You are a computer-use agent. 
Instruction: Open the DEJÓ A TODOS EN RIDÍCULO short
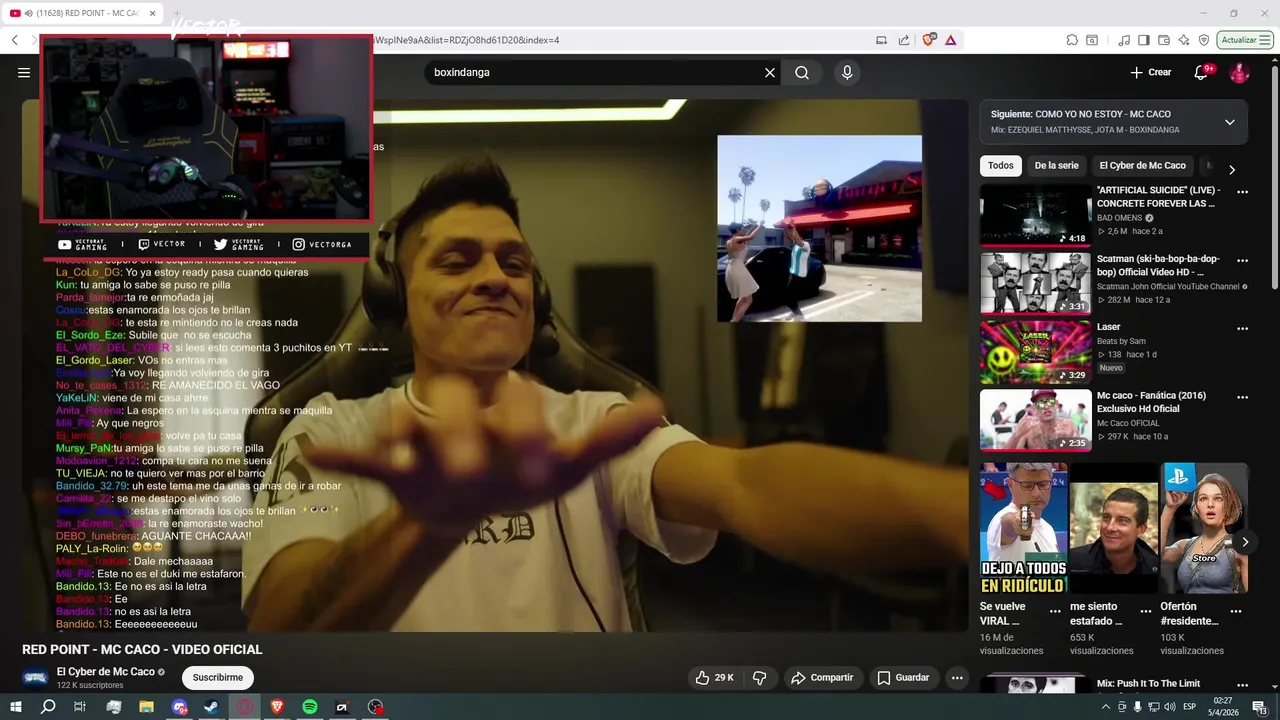coord(1024,528)
